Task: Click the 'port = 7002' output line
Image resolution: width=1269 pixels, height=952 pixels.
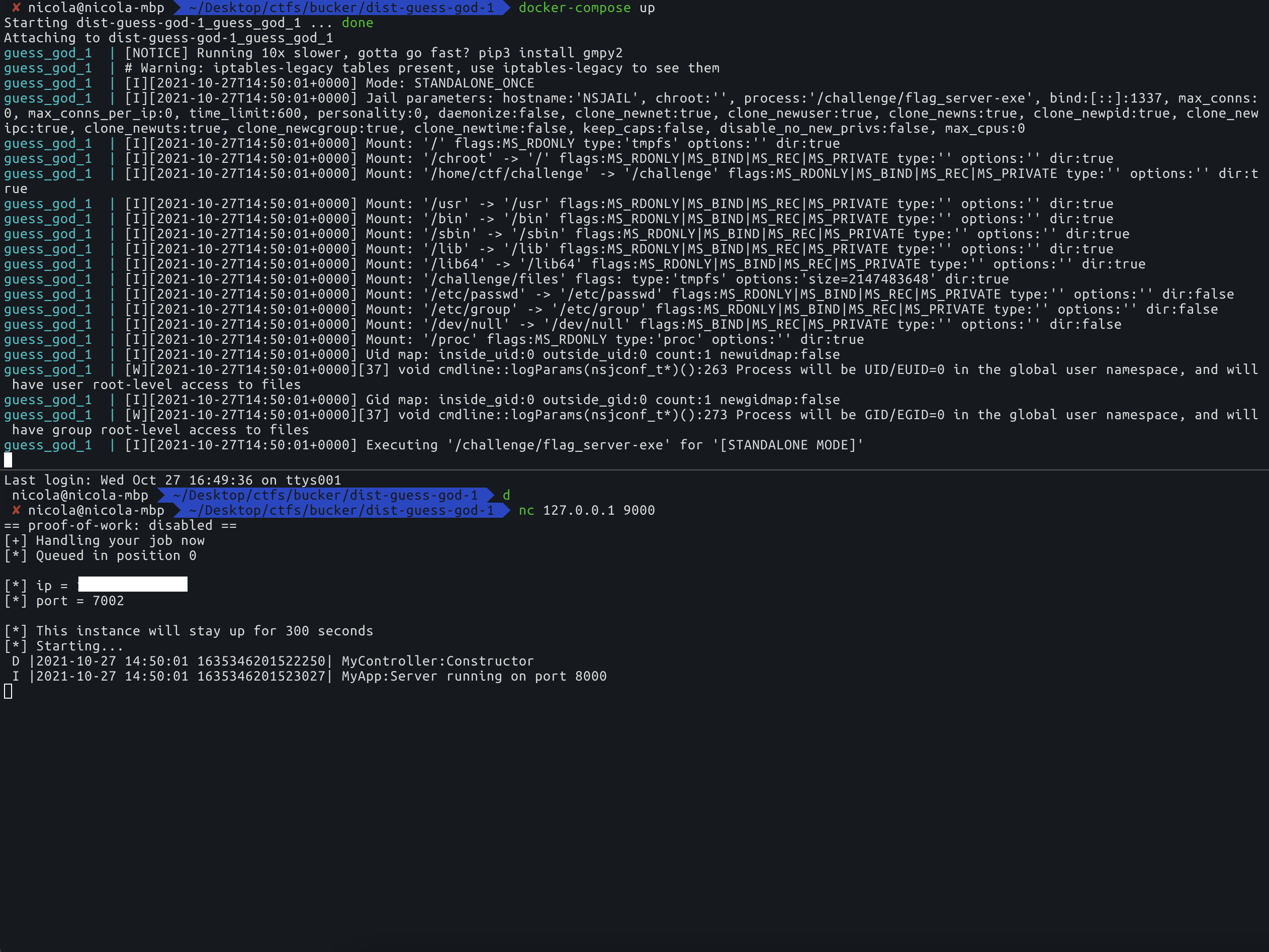Action: pyautogui.click(x=80, y=601)
